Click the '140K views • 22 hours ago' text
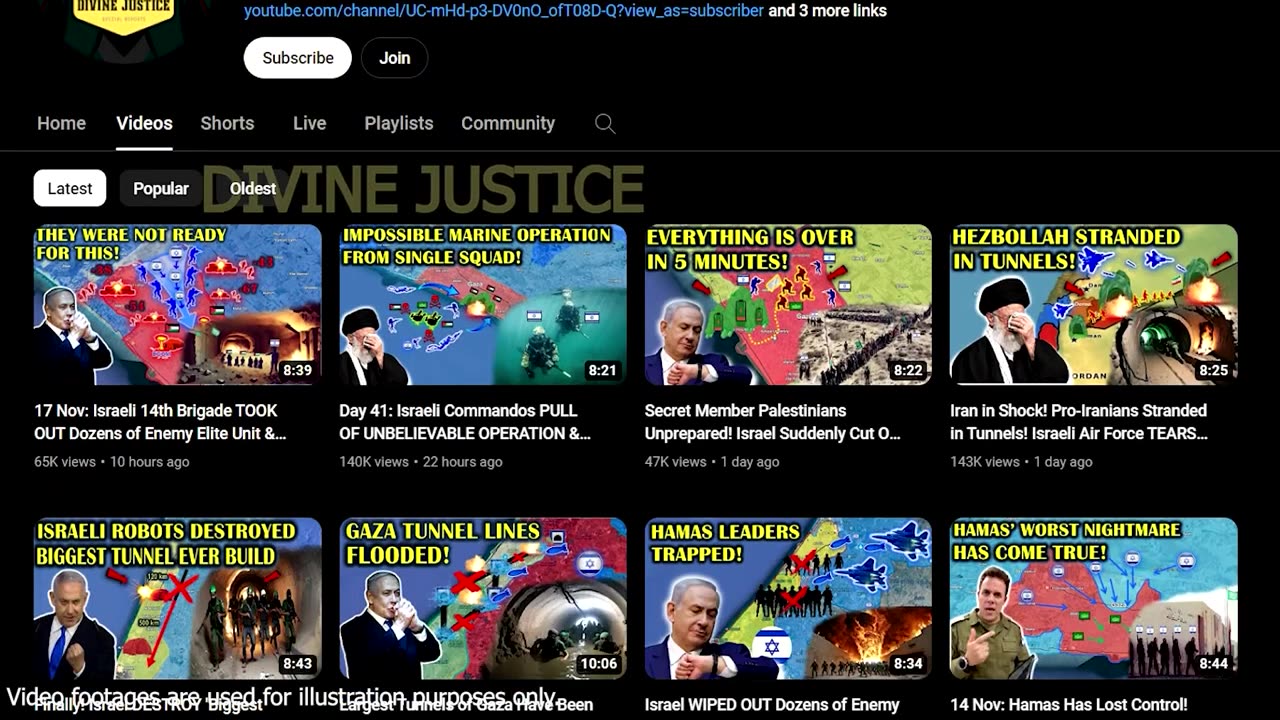1280x720 pixels. 420,462
